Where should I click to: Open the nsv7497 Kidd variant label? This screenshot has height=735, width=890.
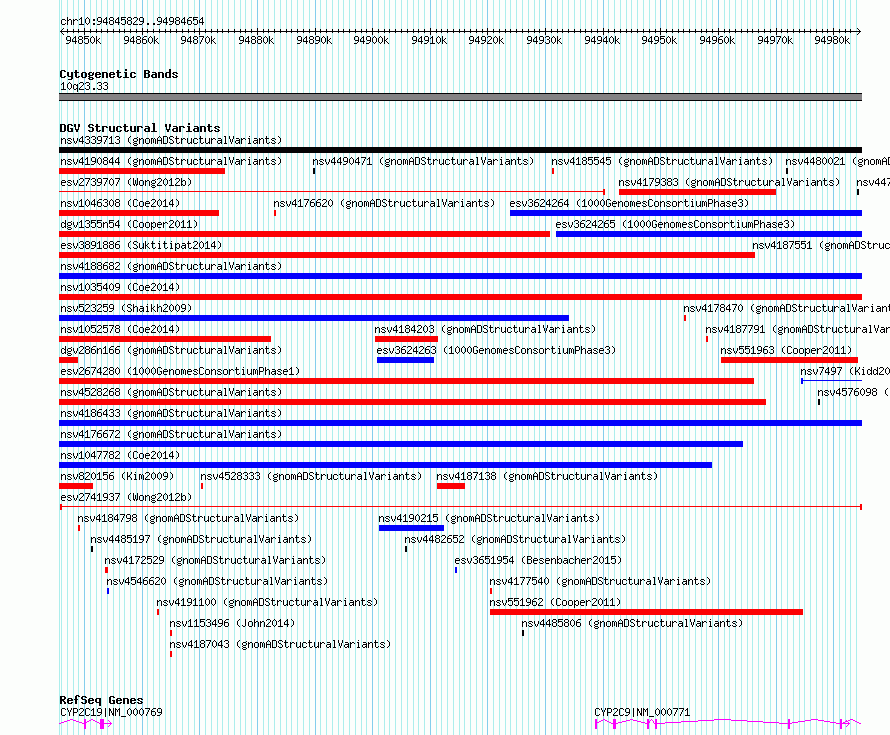(845, 371)
